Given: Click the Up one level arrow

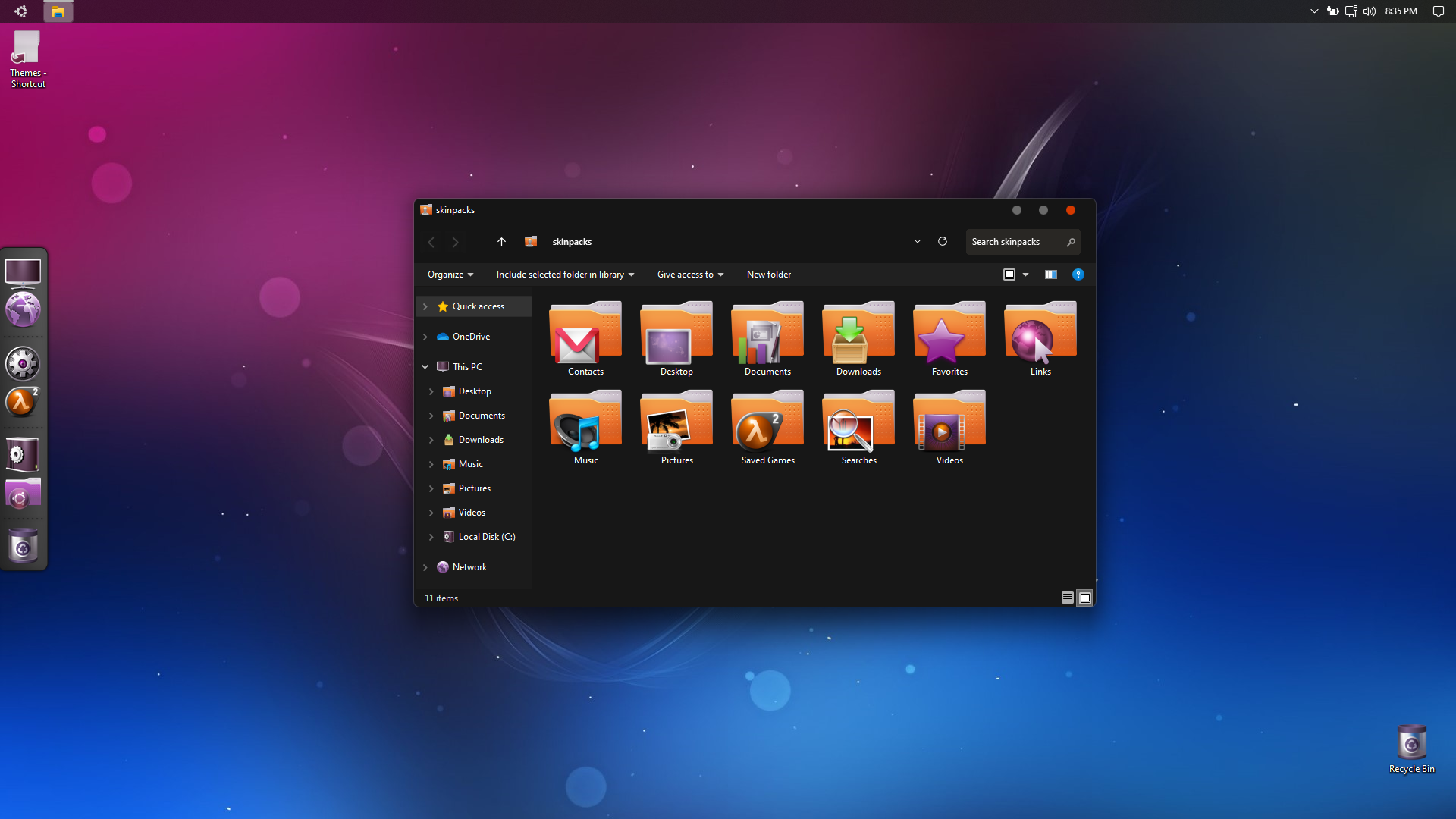Looking at the screenshot, I should tap(501, 241).
